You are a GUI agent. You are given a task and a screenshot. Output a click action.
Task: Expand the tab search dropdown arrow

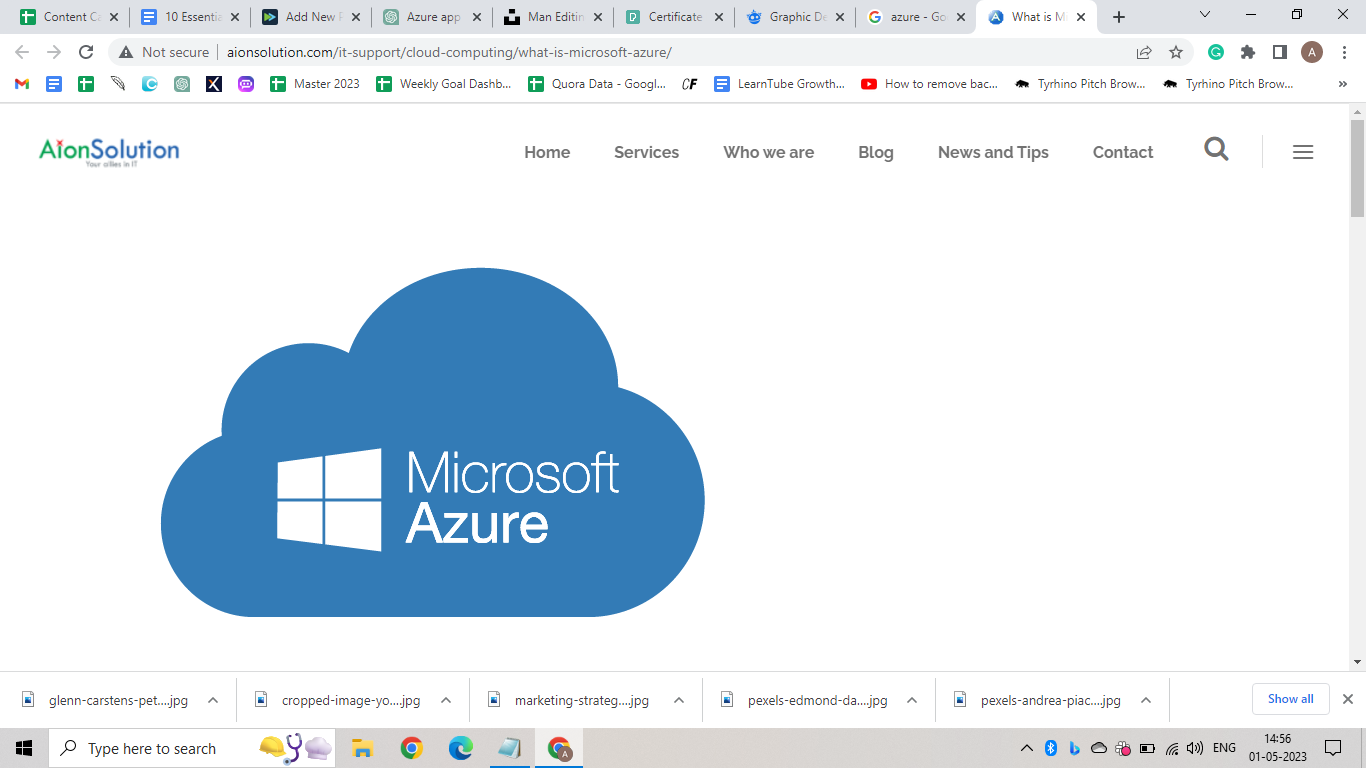pyautogui.click(x=1205, y=16)
